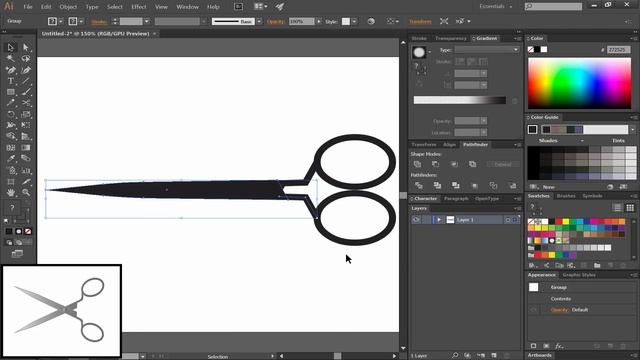Switch to the Paragraph tab
Viewport: 640px width, 360px height.
click(456, 198)
